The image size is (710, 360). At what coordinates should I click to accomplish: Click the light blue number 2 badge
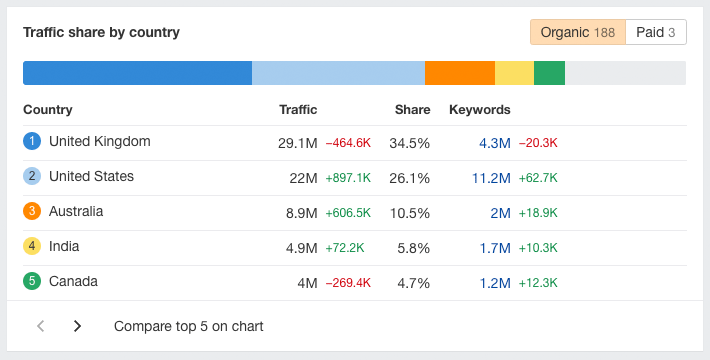(32, 176)
